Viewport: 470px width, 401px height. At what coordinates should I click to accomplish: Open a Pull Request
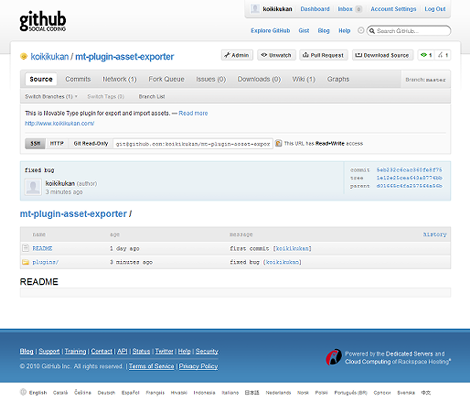tap(323, 55)
